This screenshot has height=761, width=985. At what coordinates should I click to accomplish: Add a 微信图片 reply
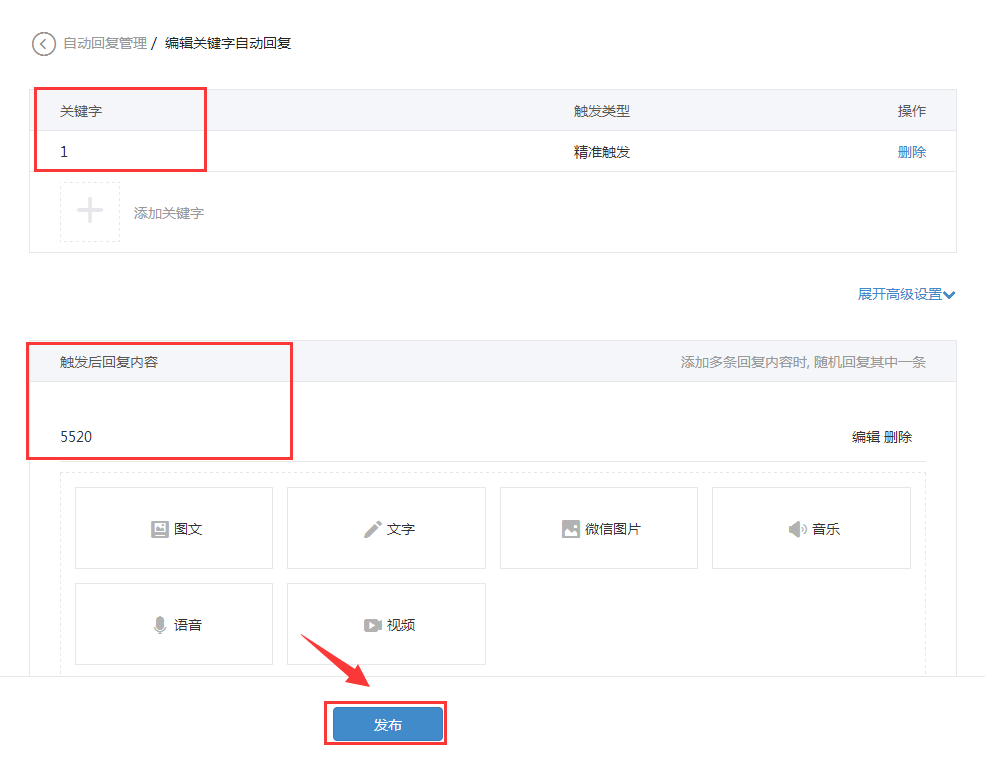click(x=599, y=528)
